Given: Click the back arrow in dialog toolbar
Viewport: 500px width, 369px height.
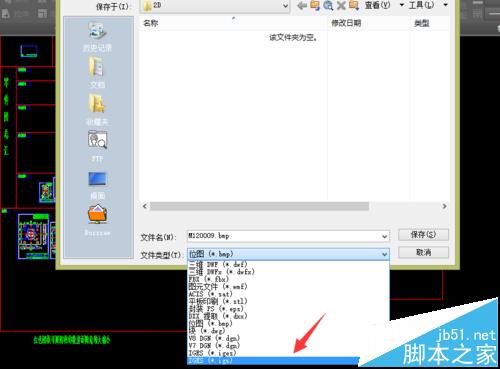Looking at the screenshot, I should (302, 5).
